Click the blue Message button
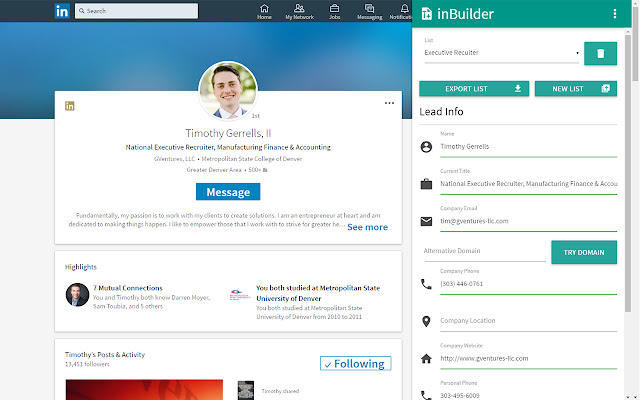The width and height of the screenshot is (640, 400). tap(228, 192)
